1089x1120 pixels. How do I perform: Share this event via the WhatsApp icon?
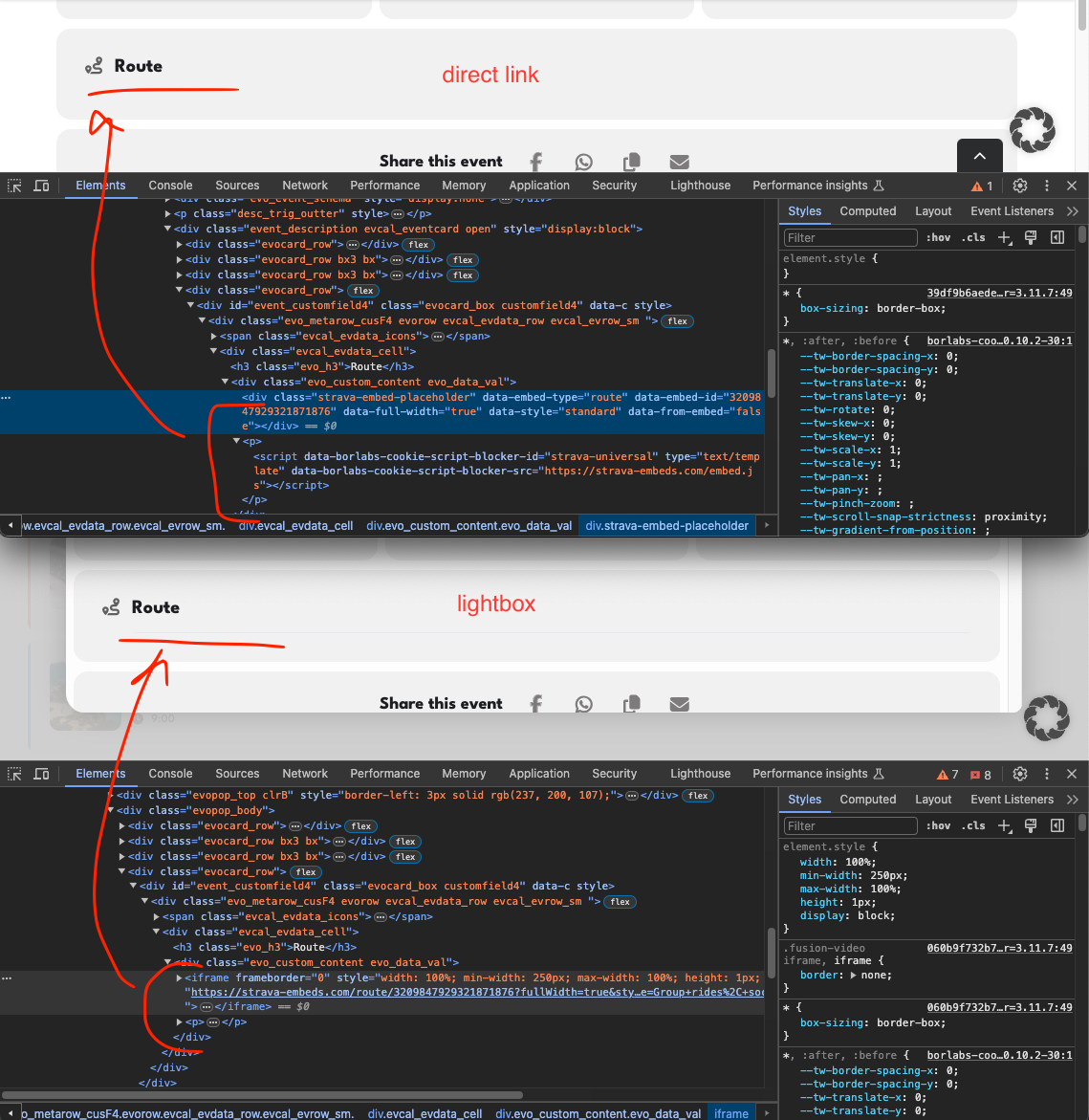[x=583, y=162]
